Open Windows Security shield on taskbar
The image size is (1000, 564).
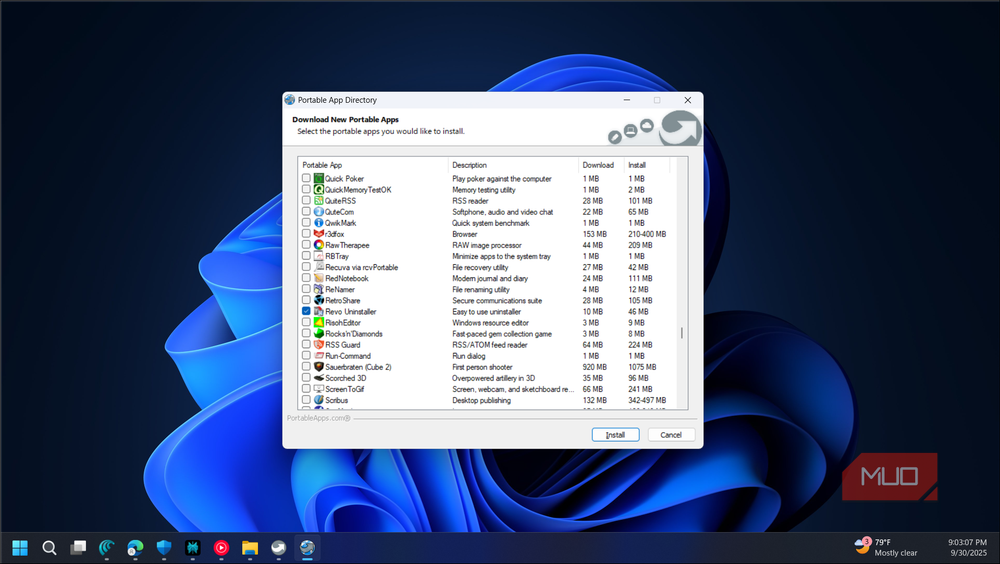[164, 547]
